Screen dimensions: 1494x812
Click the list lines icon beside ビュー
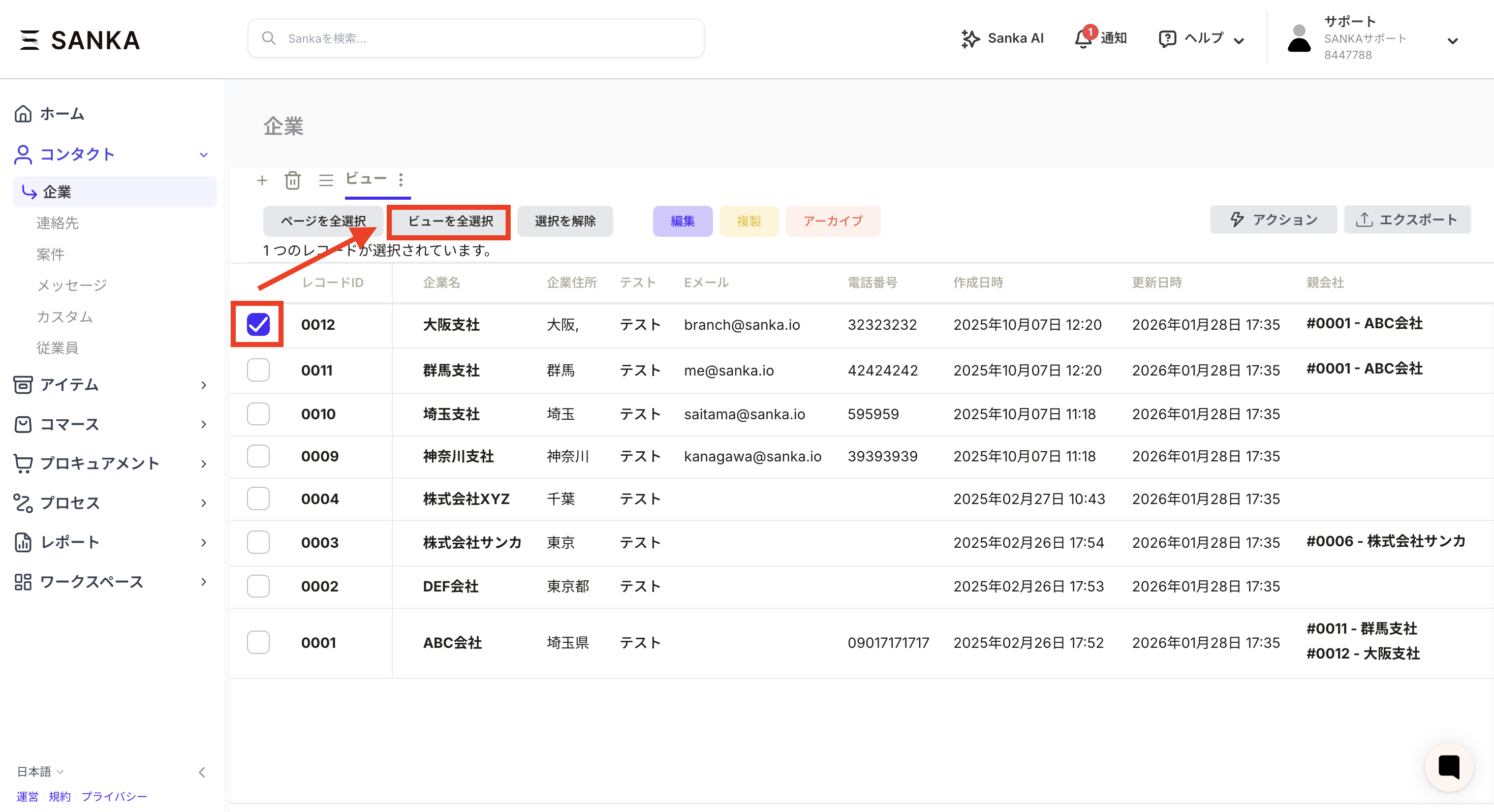click(x=326, y=180)
